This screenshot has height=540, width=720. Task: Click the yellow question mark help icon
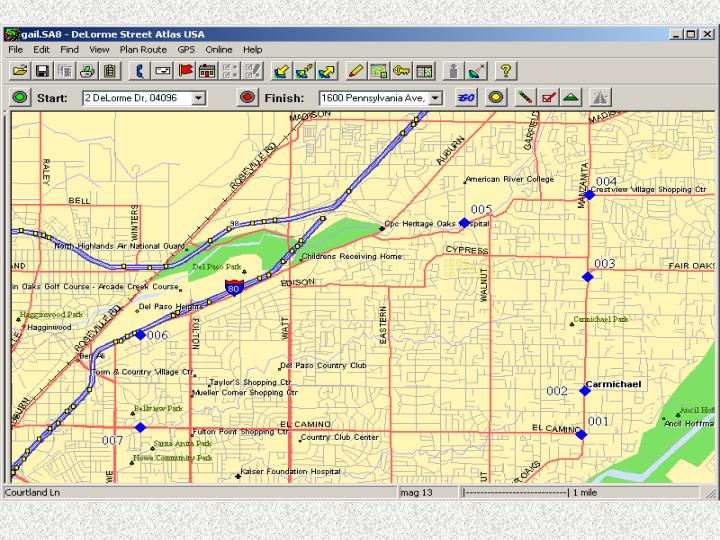pos(507,71)
